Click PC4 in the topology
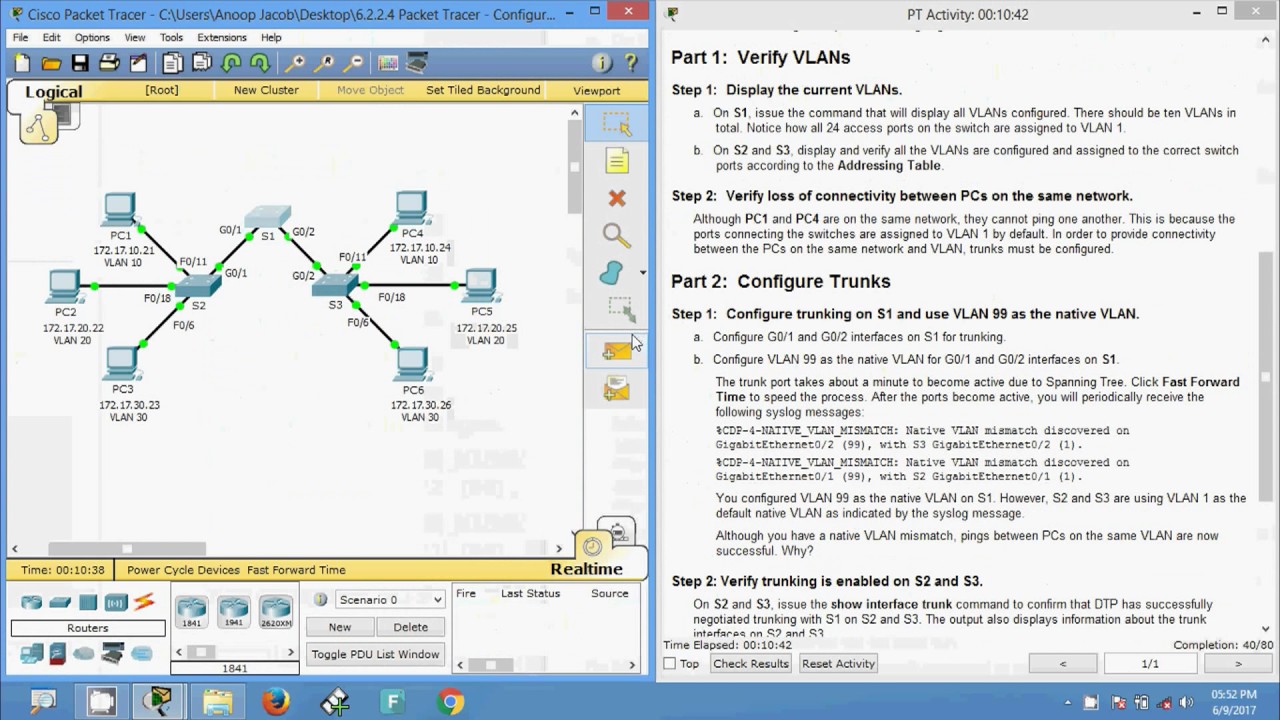This screenshot has width=1280, height=720. [411, 210]
